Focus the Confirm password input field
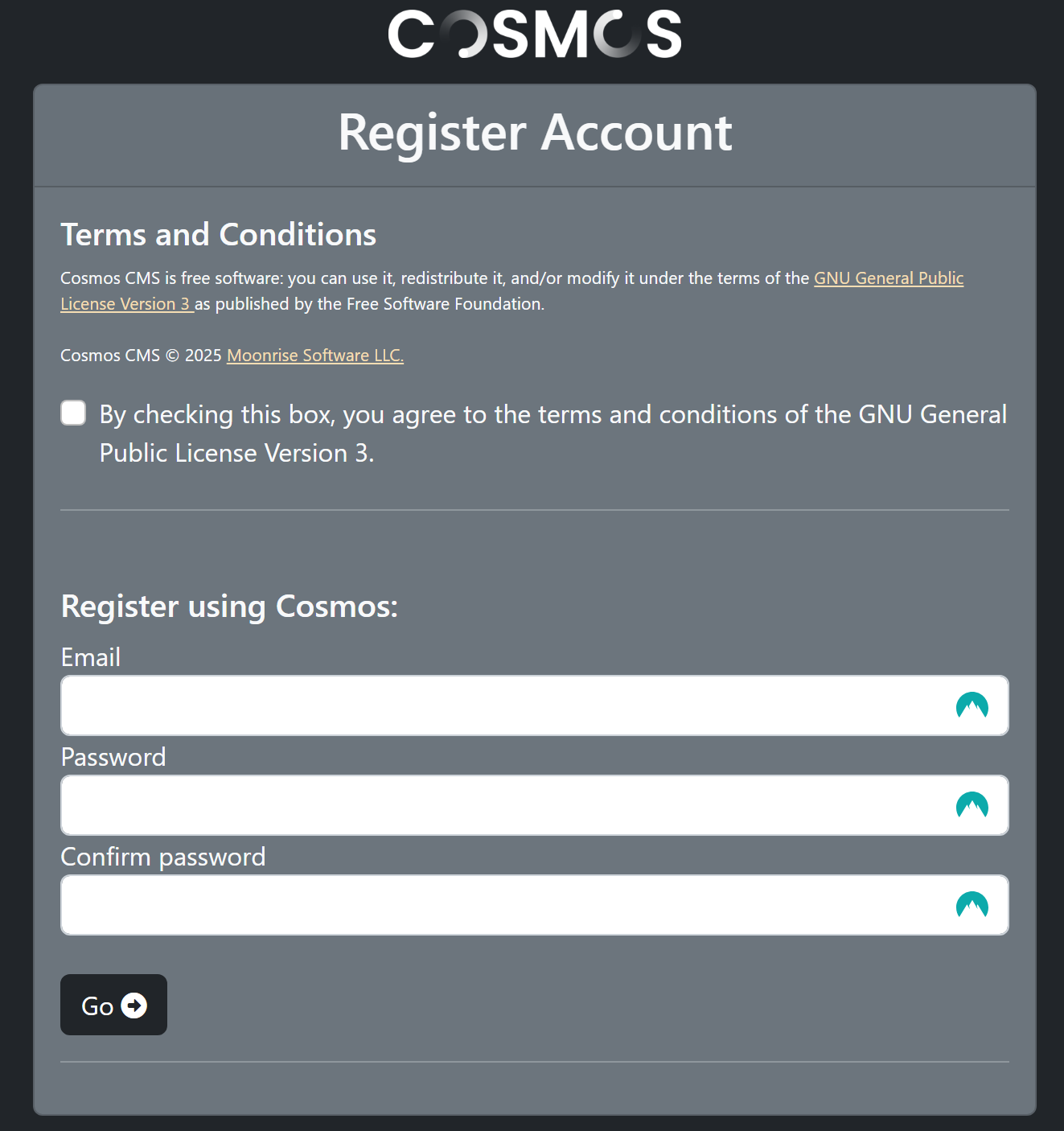The height and width of the screenshot is (1131, 1064). tap(535, 905)
